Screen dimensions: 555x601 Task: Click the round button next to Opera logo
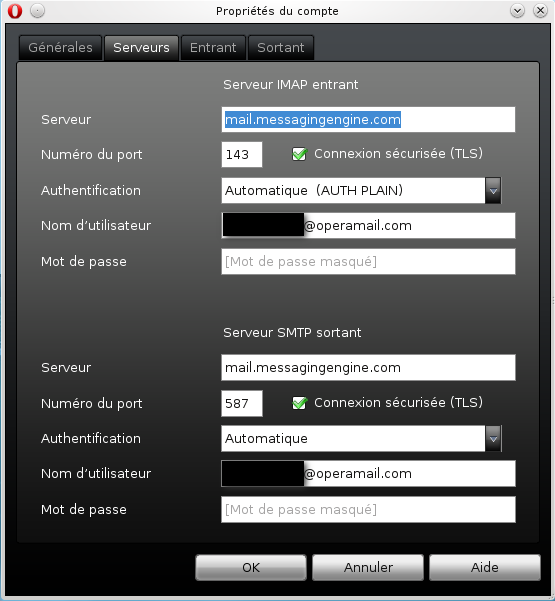pyautogui.click(x=38, y=10)
